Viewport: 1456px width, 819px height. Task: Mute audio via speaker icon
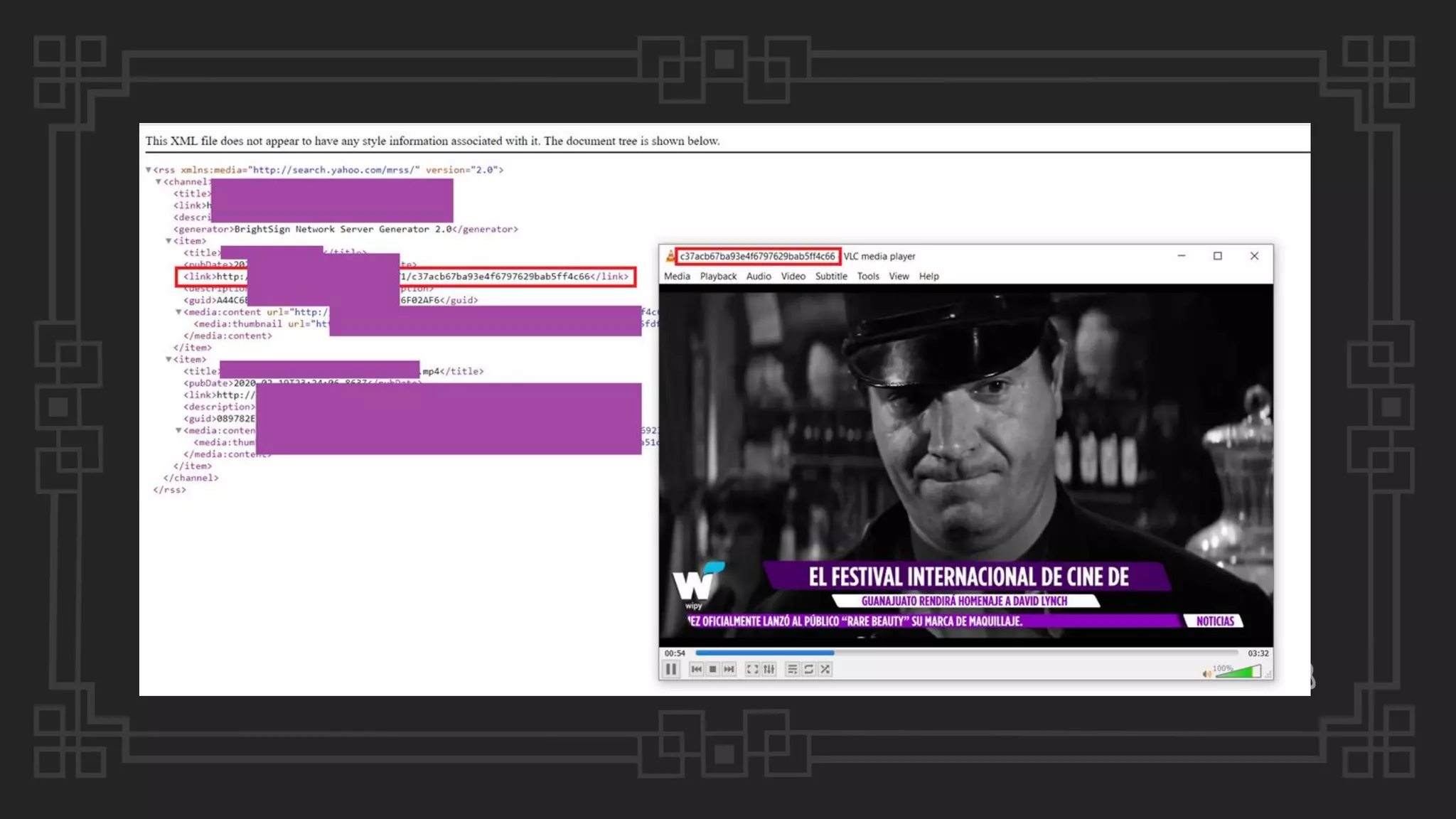pyautogui.click(x=1206, y=674)
